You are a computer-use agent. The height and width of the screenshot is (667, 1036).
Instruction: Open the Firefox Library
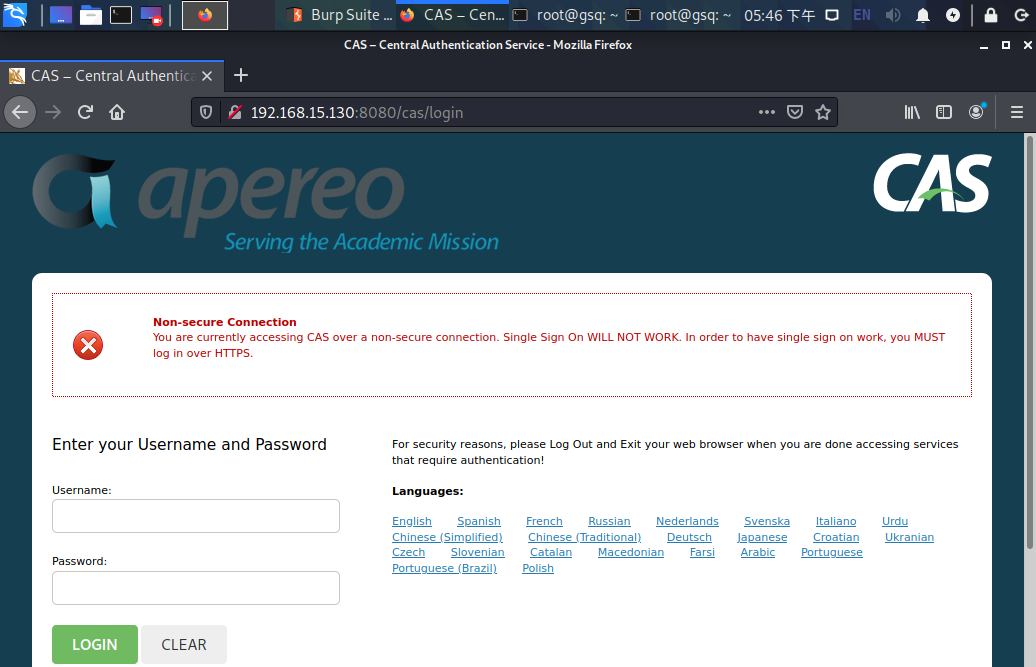click(x=911, y=112)
